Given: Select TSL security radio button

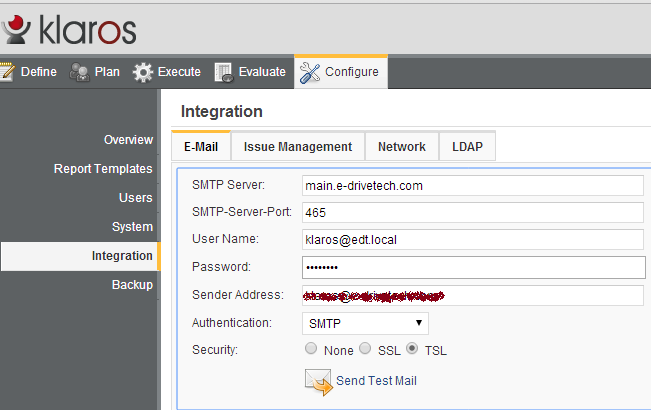Looking at the screenshot, I should pyautogui.click(x=412, y=349).
